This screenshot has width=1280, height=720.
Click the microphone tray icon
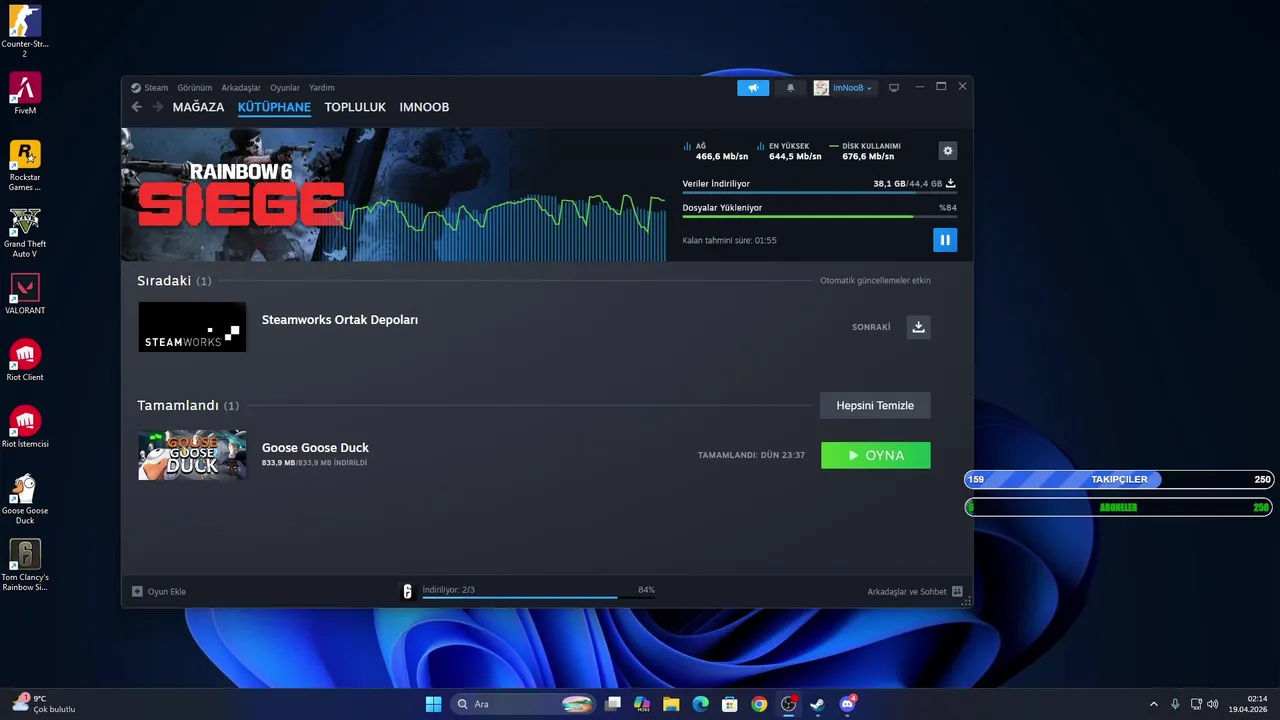(x=1175, y=704)
